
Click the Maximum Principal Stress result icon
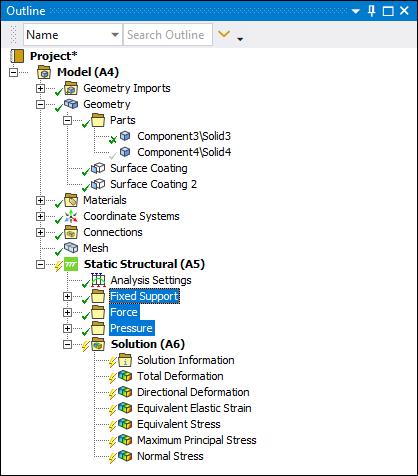pos(125,440)
